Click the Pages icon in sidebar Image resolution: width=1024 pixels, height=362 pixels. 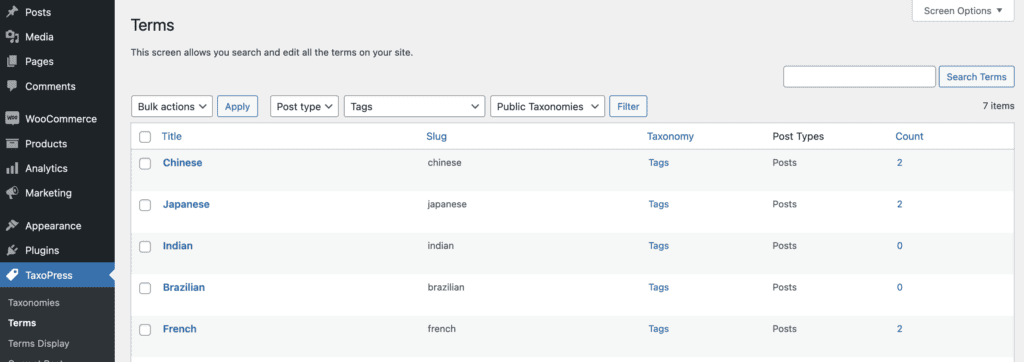click(x=12, y=61)
